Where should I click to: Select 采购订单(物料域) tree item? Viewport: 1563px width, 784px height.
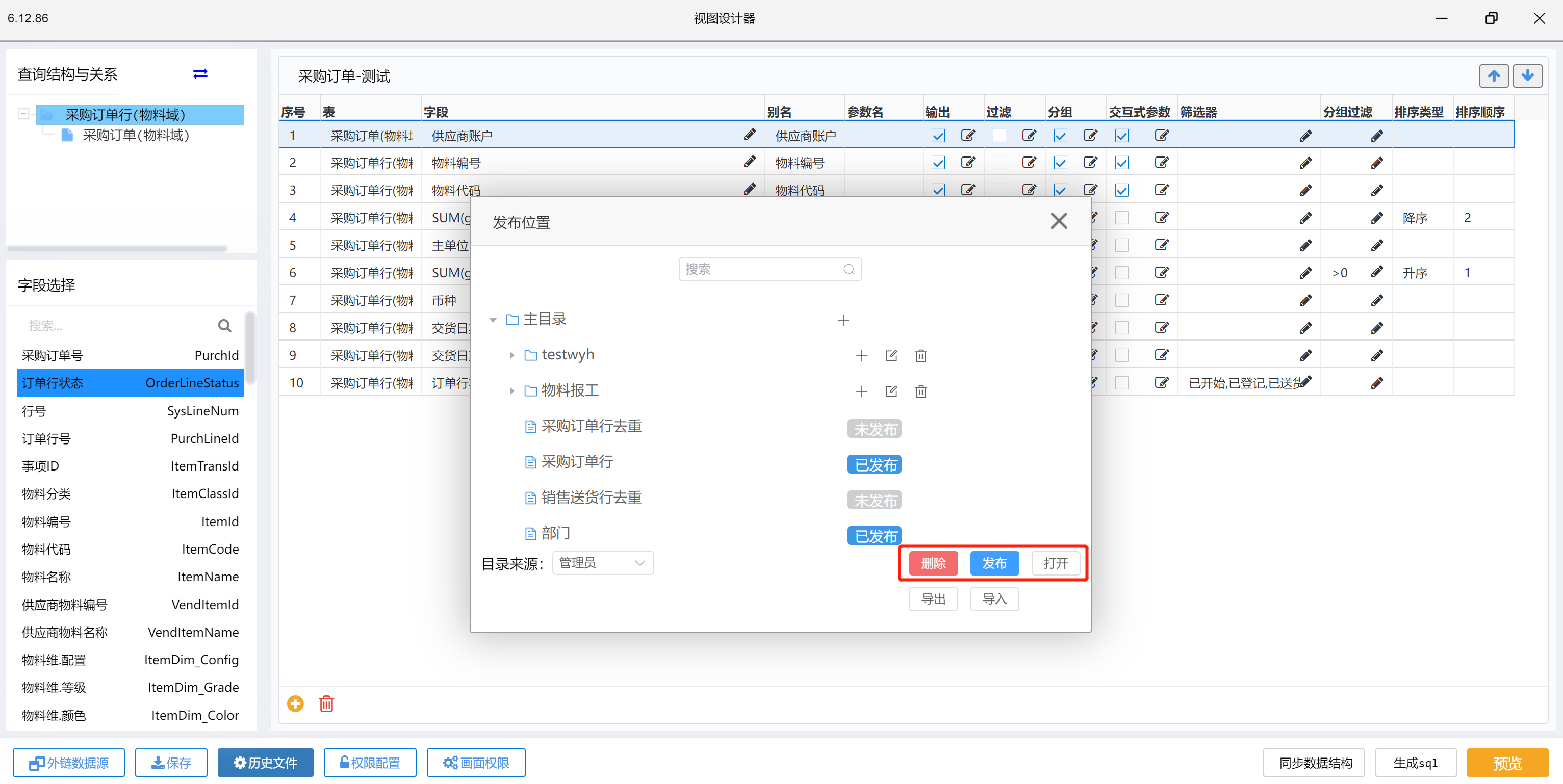pyautogui.click(x=136, y=135)
